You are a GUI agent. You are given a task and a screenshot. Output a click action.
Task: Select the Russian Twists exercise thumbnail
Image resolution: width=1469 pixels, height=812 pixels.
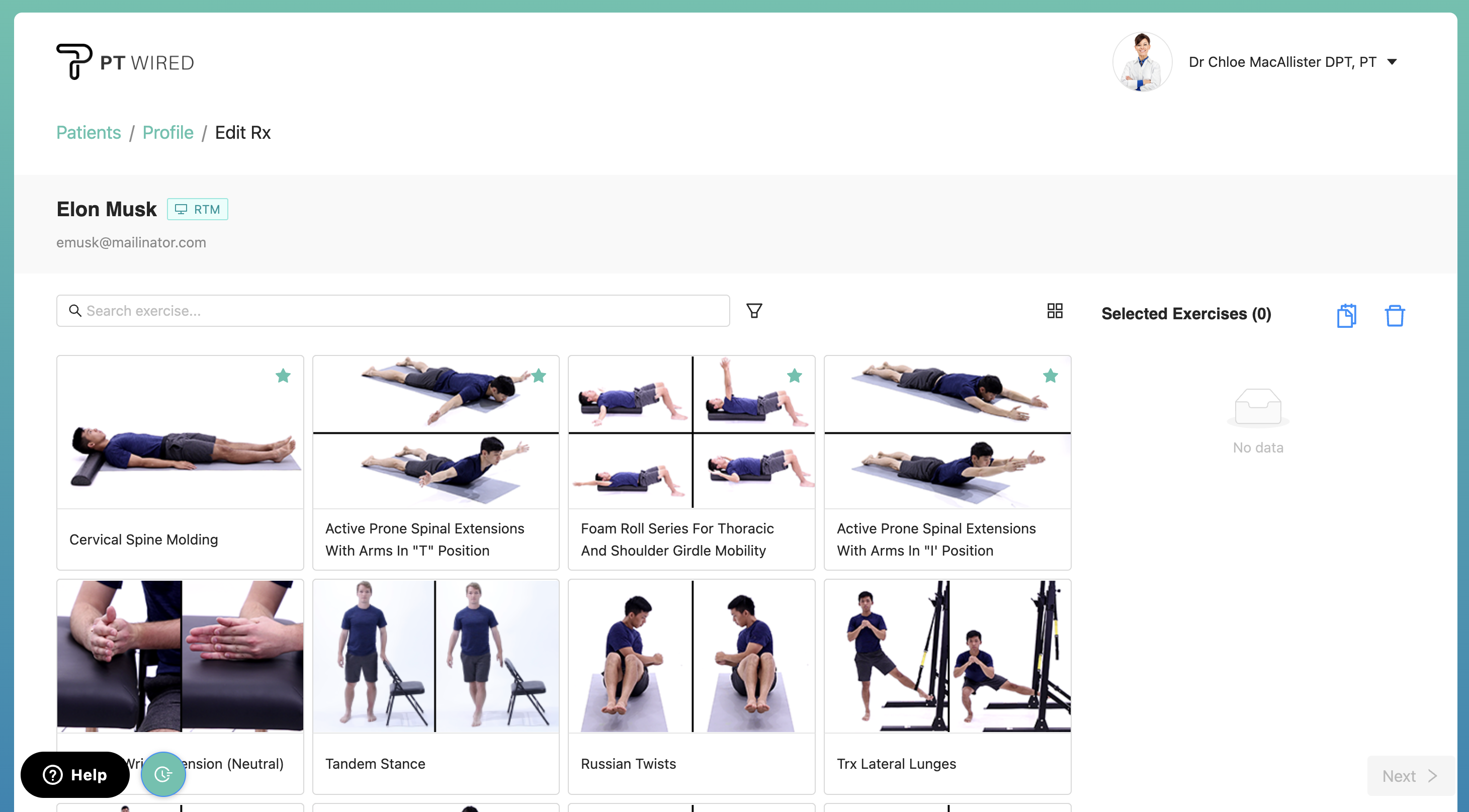(x=691, y=656)
